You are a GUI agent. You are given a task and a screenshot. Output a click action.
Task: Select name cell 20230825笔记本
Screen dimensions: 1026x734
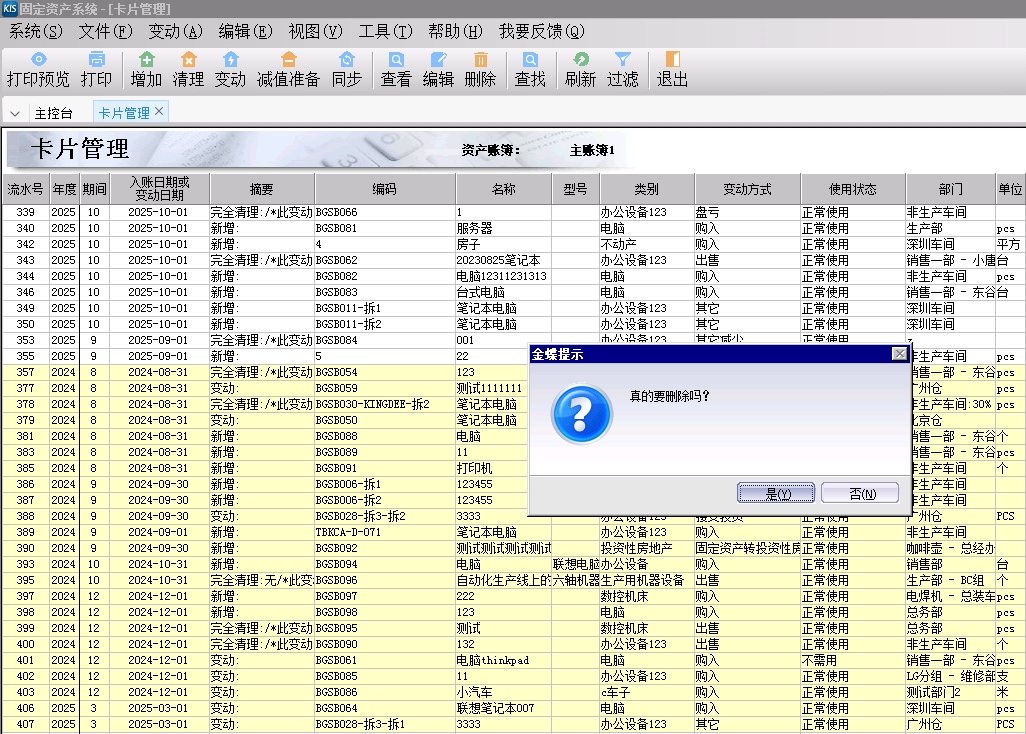[x=504, y=260]
